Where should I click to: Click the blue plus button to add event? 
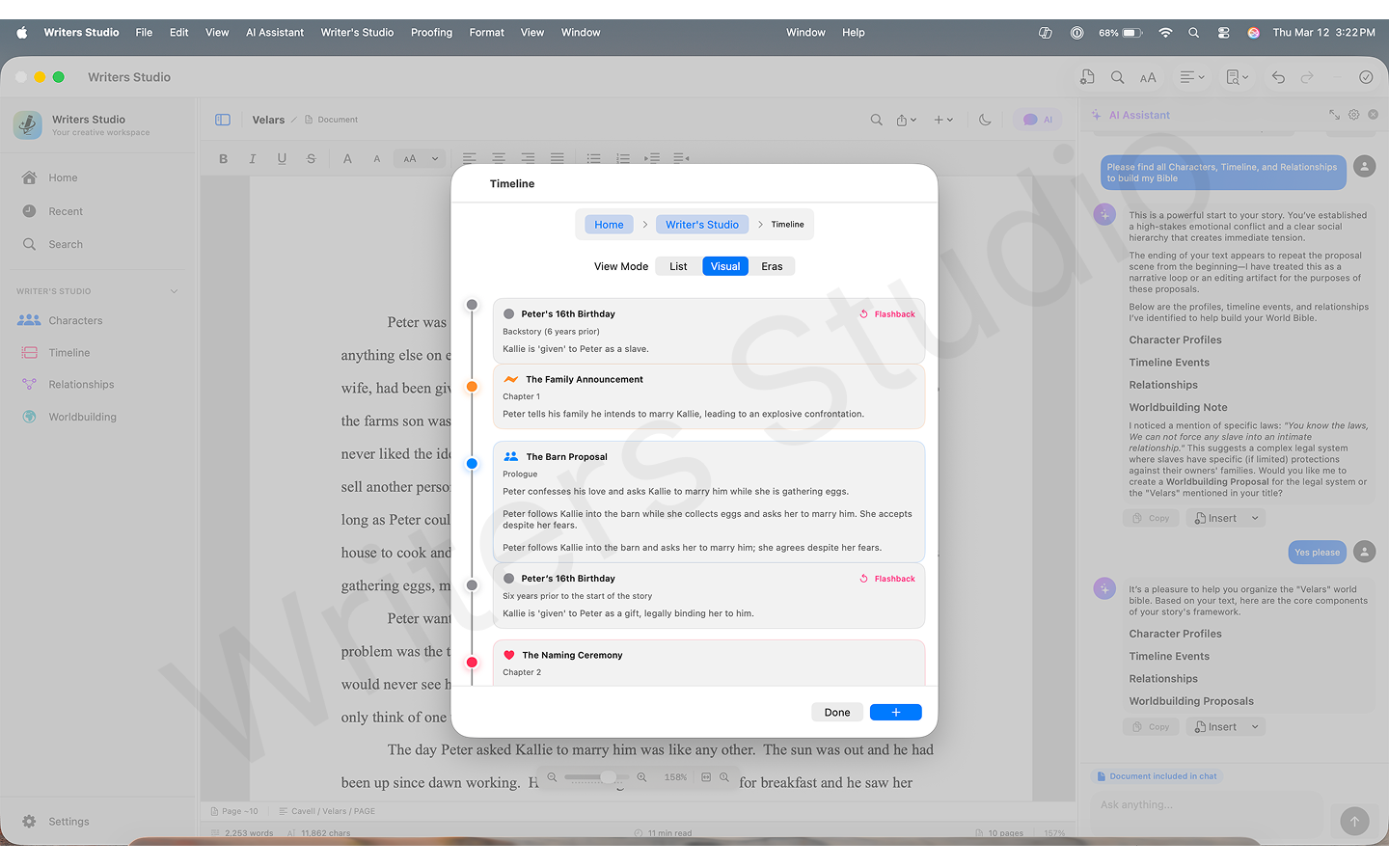tap(896, 713)
